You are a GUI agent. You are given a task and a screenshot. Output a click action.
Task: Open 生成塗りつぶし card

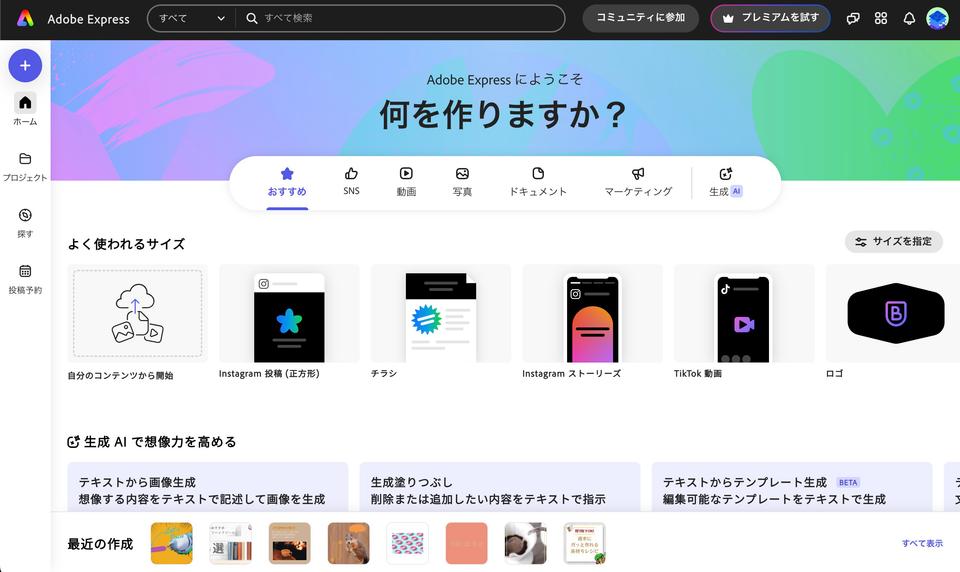(x=500, y=487)
